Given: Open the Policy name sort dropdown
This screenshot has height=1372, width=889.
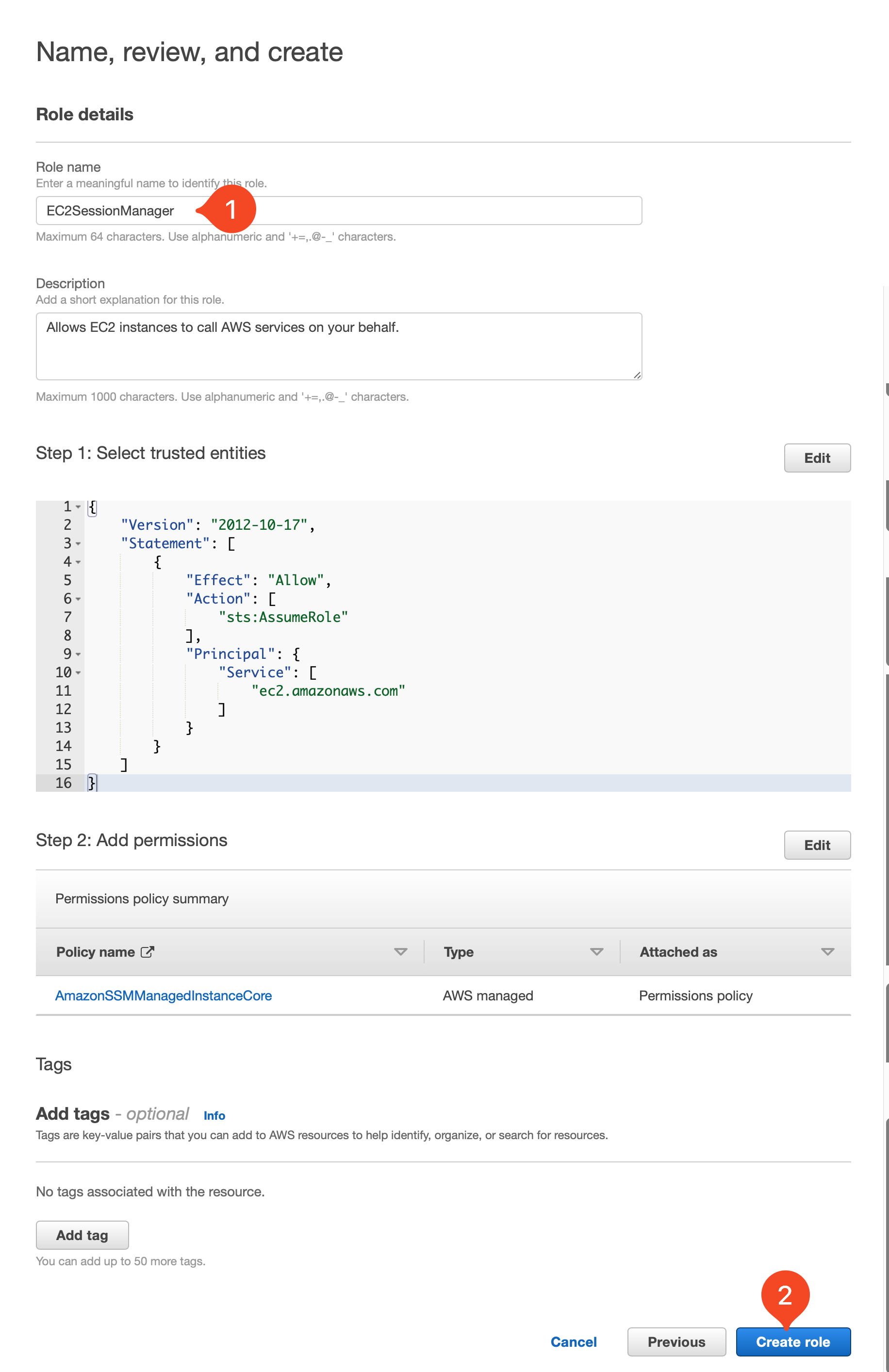Looking at the screenshot, I should (401, 952).
